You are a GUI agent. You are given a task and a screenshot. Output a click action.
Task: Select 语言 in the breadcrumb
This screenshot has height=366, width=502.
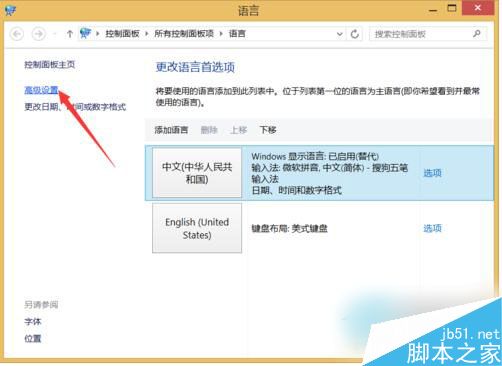237,34
